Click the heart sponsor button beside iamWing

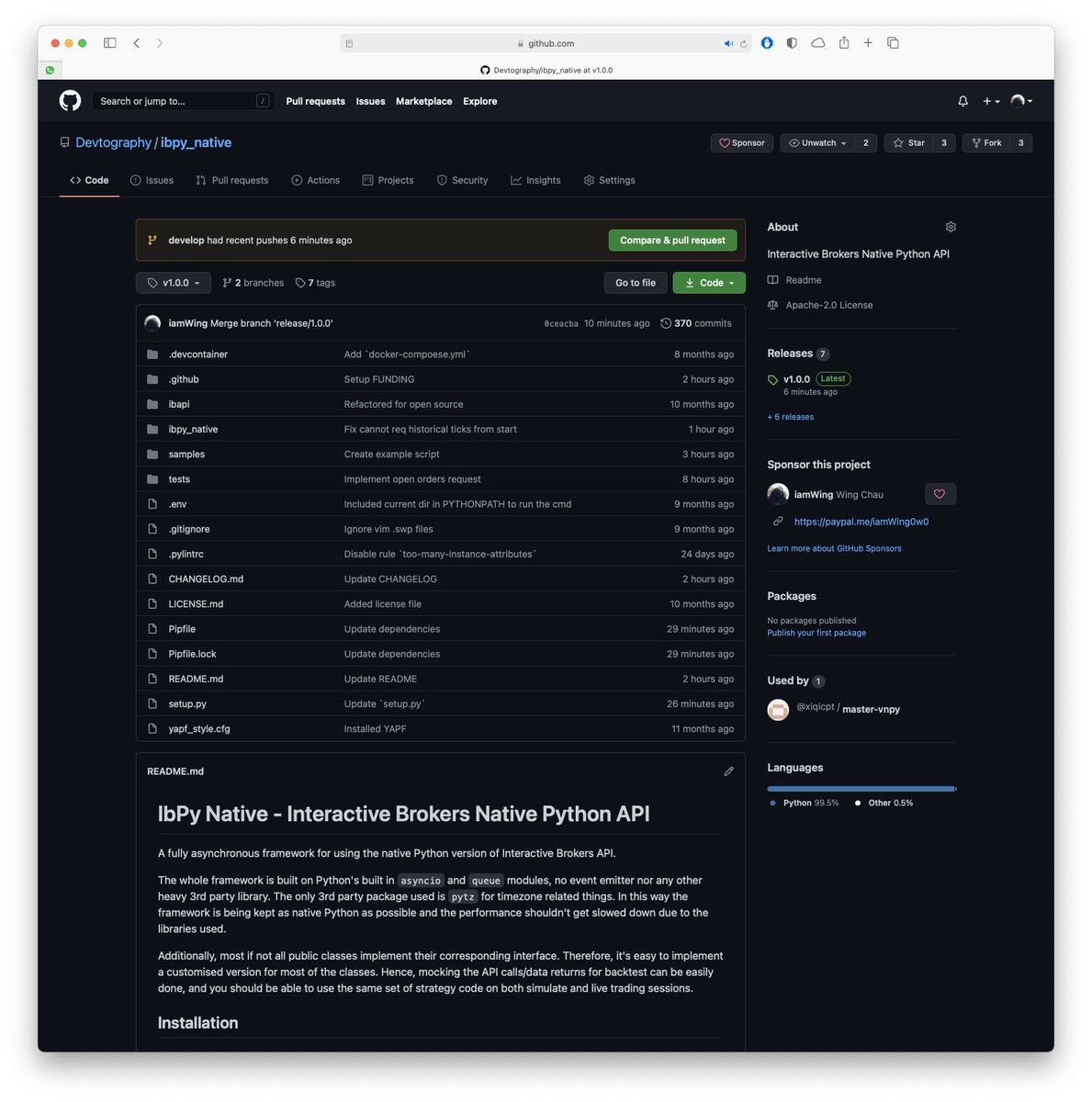pyautogui.click(x=940, y=494)
